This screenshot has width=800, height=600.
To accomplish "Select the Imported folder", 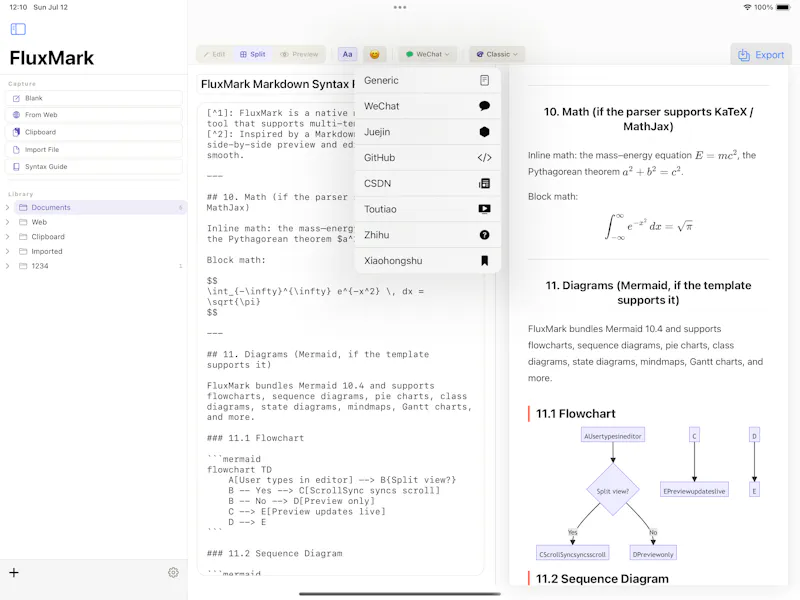I will [x=100, y=252].
